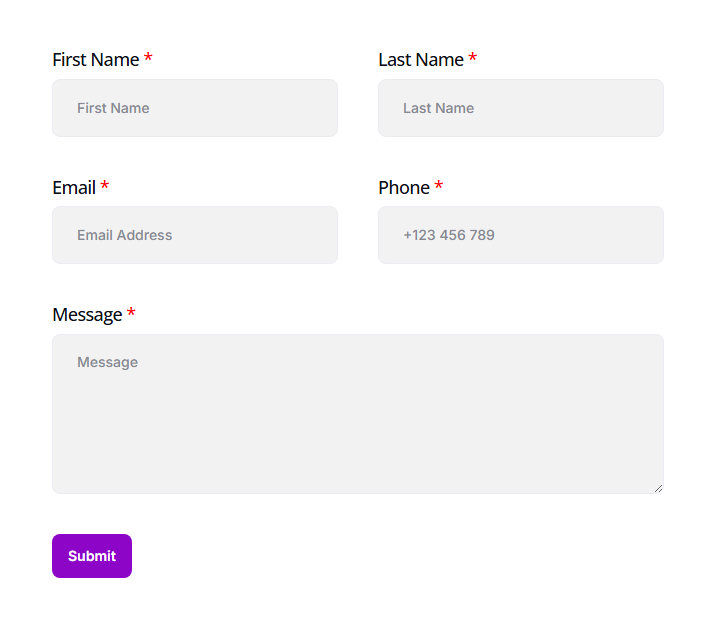Viewport: 717px width, 617px height.
Task: Select the Email Address input field
Action: coord(195,235)
